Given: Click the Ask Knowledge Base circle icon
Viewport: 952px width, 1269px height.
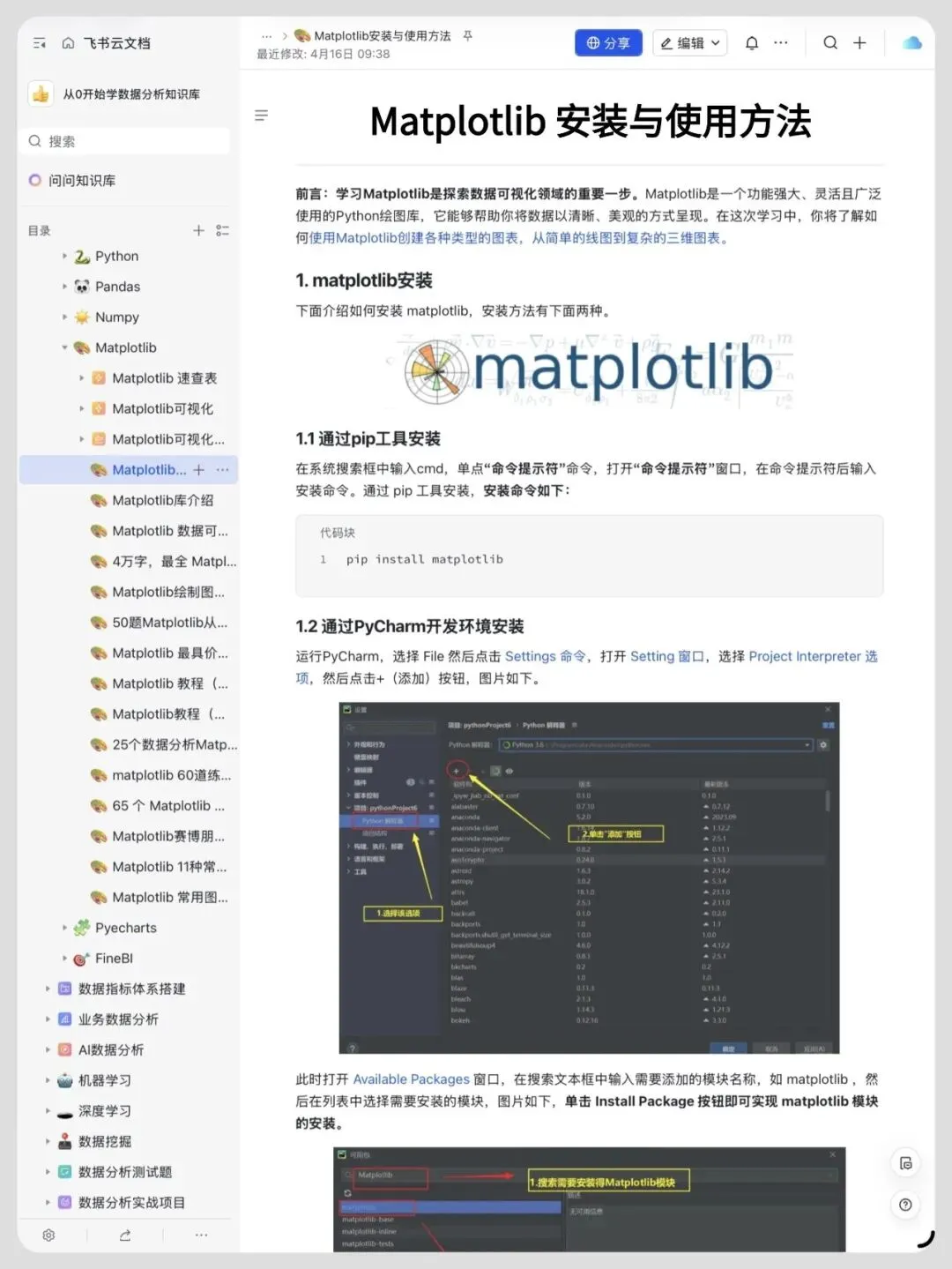Looking at the screenshot, I should tap(35, 180).
